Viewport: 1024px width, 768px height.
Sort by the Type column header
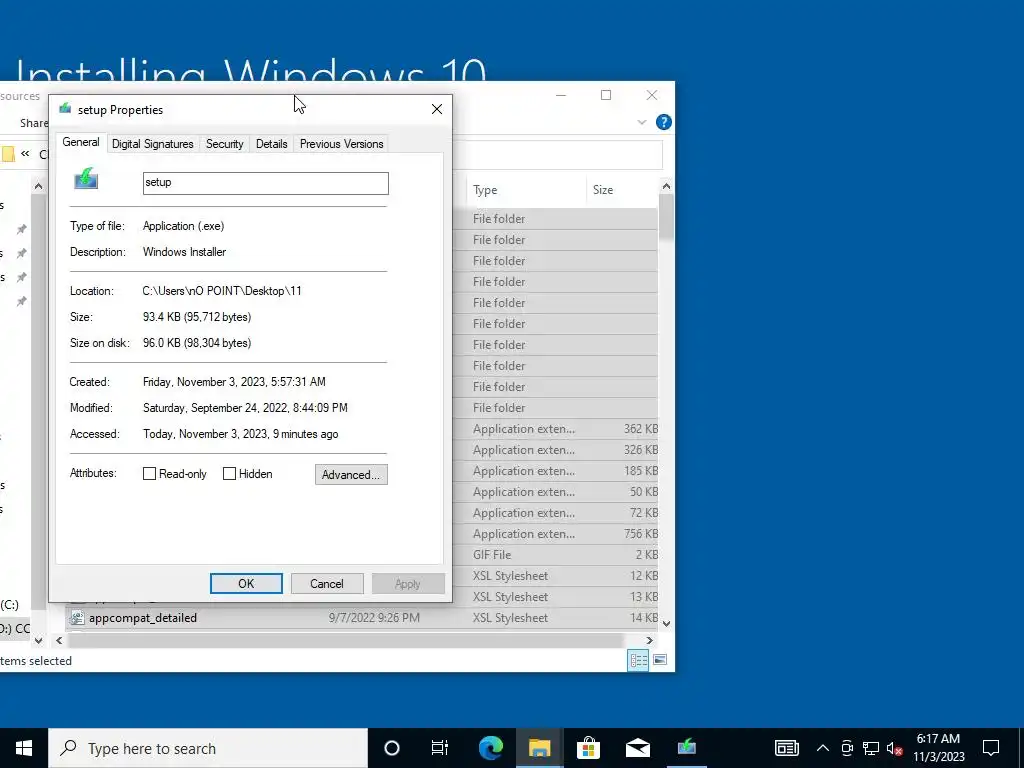[x=526, y=190]
